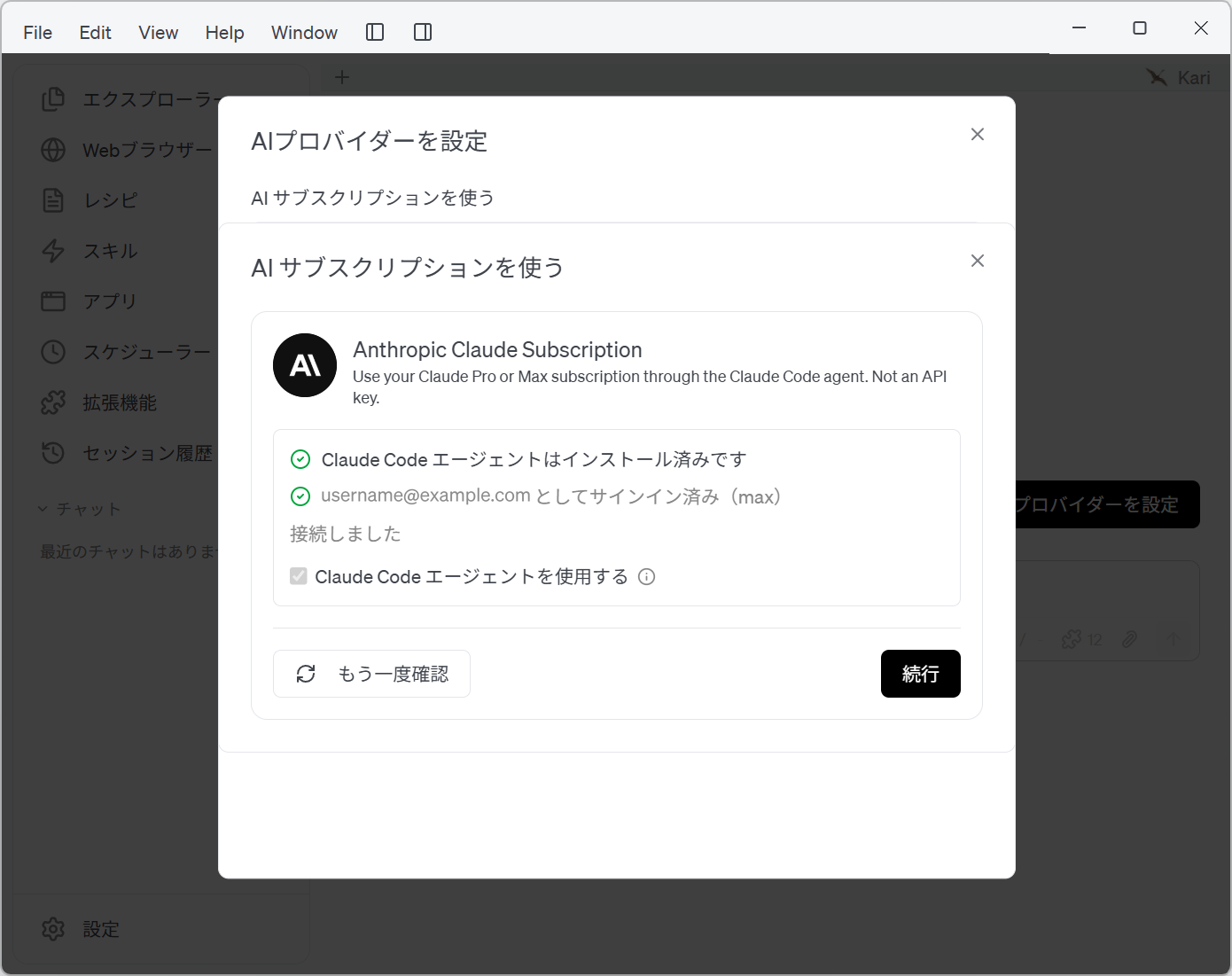The height and width of the screenshot is (976, 1232).
Task: Open the Webブラウザー globe icon
Action: tap(53, 150)
